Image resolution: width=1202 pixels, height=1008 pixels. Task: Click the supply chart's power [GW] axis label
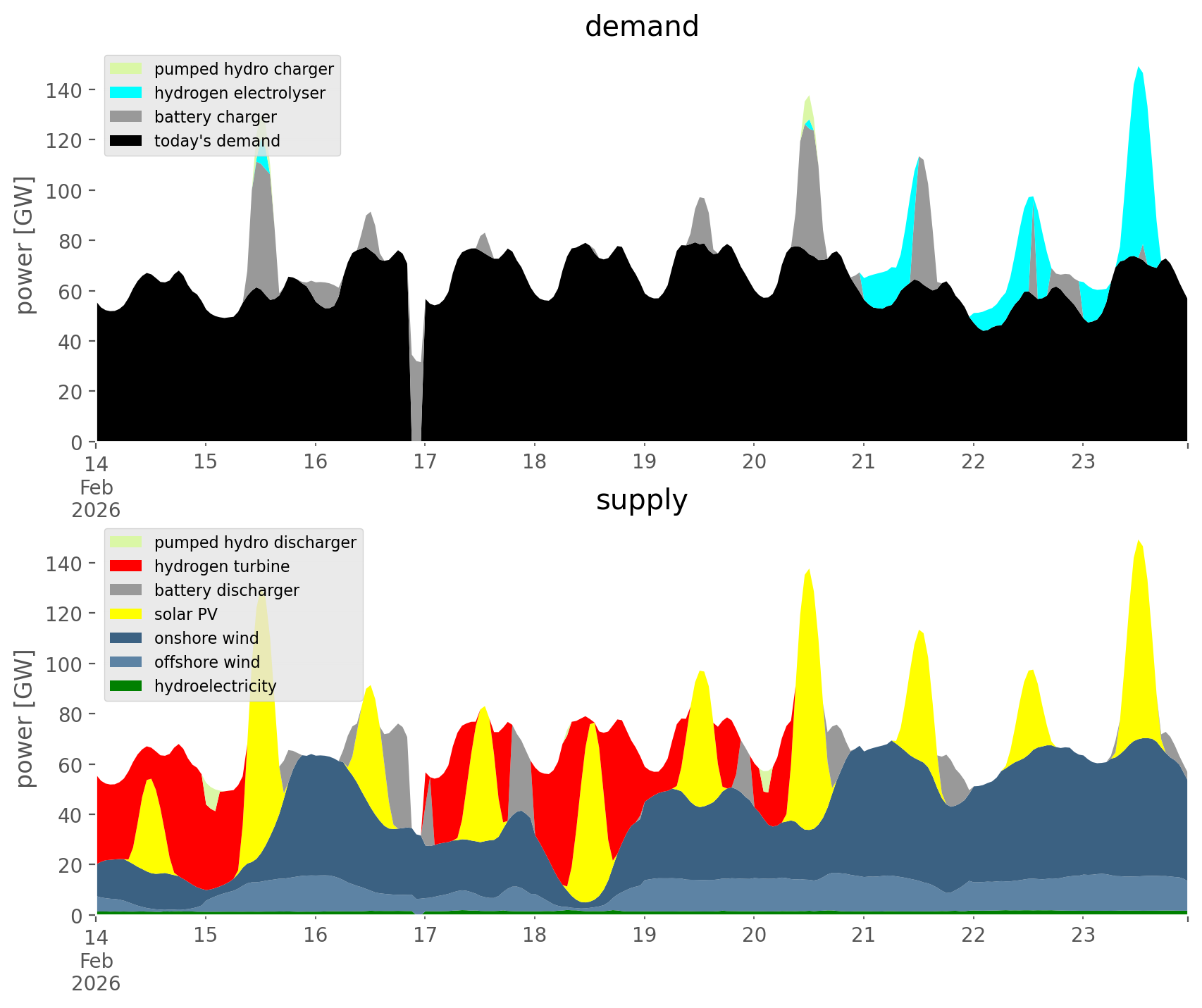pos(25,718)
